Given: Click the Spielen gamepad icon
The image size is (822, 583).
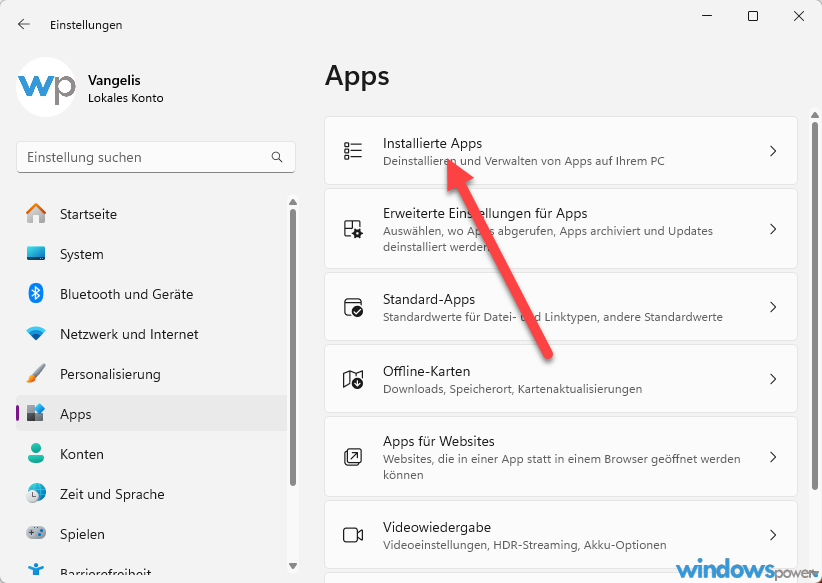Looking at the screenshot, I should point(36,533).
